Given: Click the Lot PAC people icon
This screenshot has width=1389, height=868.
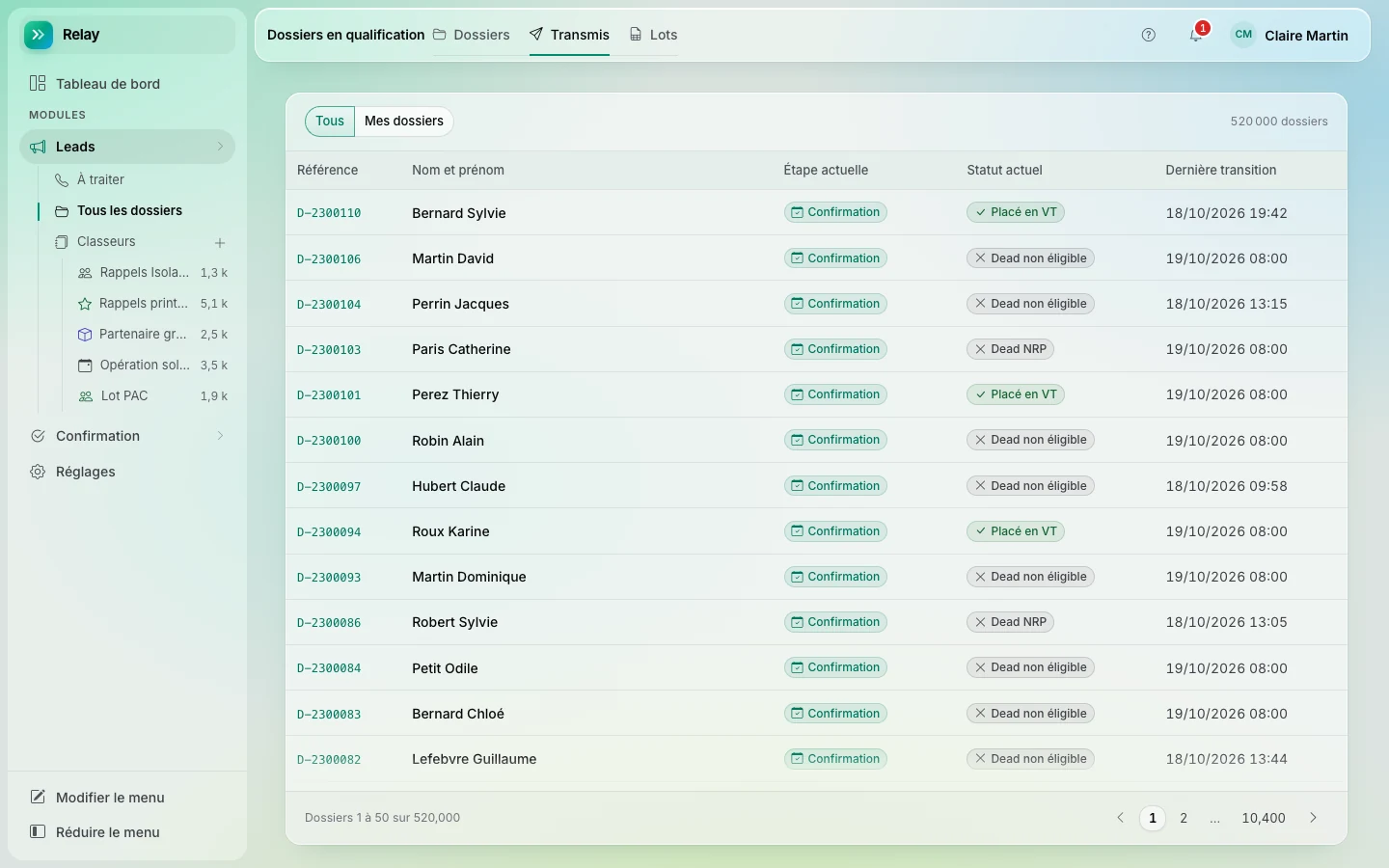Looking at the screenshot, I should [x=85, y=396].
